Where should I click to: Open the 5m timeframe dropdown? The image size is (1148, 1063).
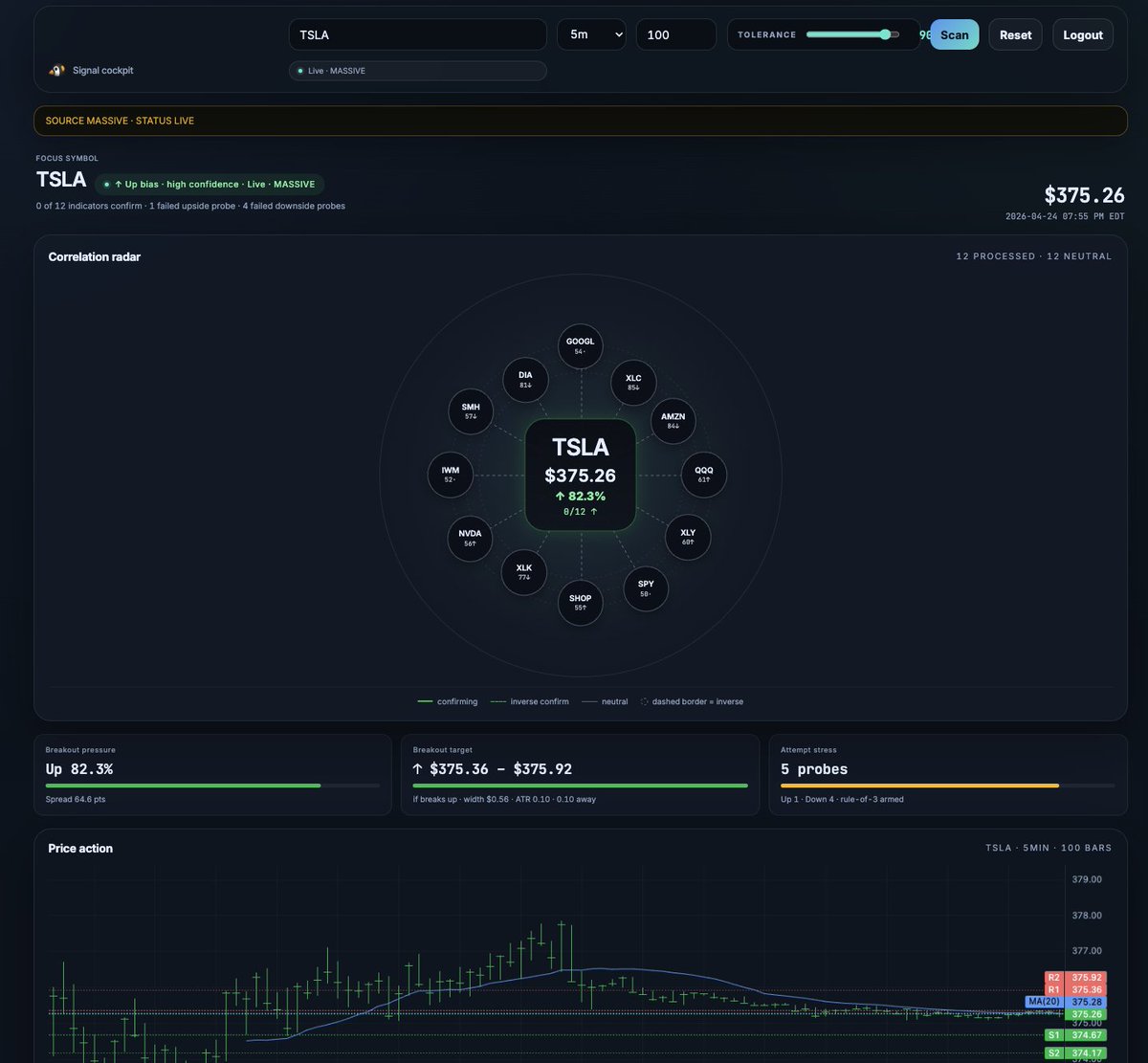tap(592, 34)
